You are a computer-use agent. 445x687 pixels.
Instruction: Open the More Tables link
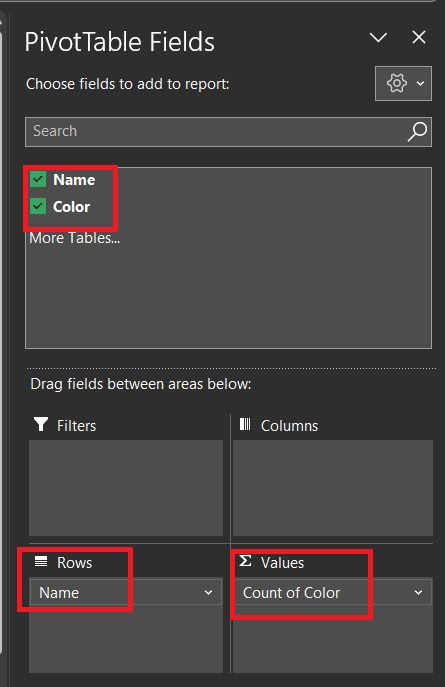point(74,238)
